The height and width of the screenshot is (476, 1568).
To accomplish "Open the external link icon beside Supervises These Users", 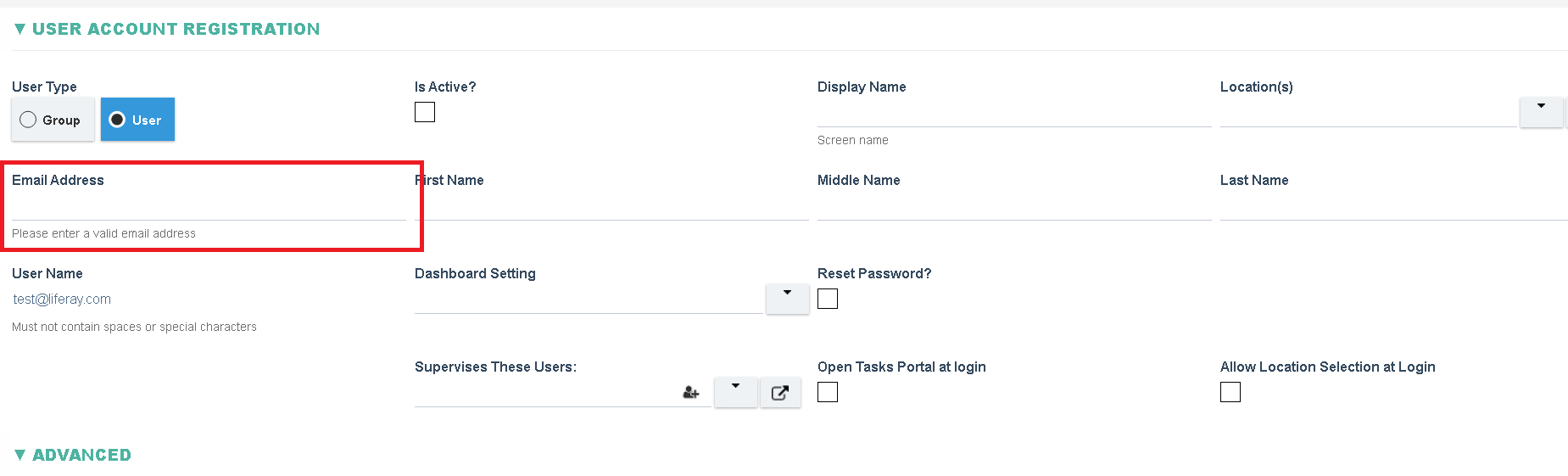I will click(x=780, y=393).
